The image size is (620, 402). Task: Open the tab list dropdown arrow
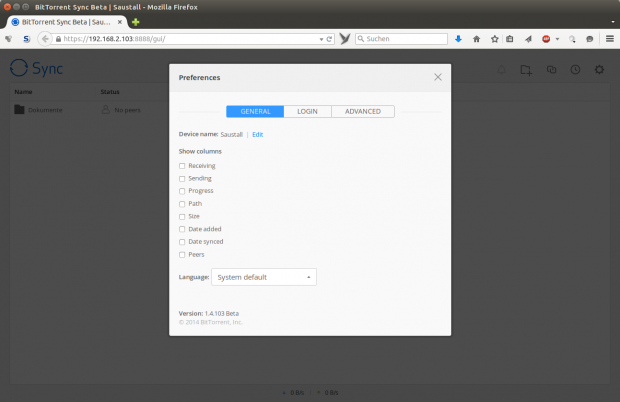click(613, 22)
